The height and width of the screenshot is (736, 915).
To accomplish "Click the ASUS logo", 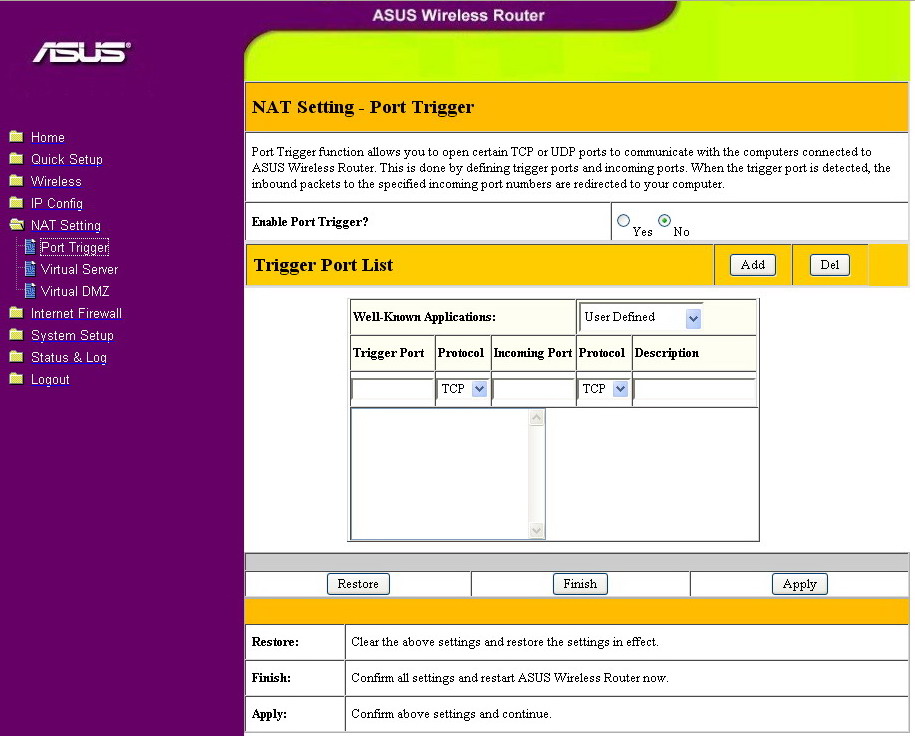I will point(82,53).
